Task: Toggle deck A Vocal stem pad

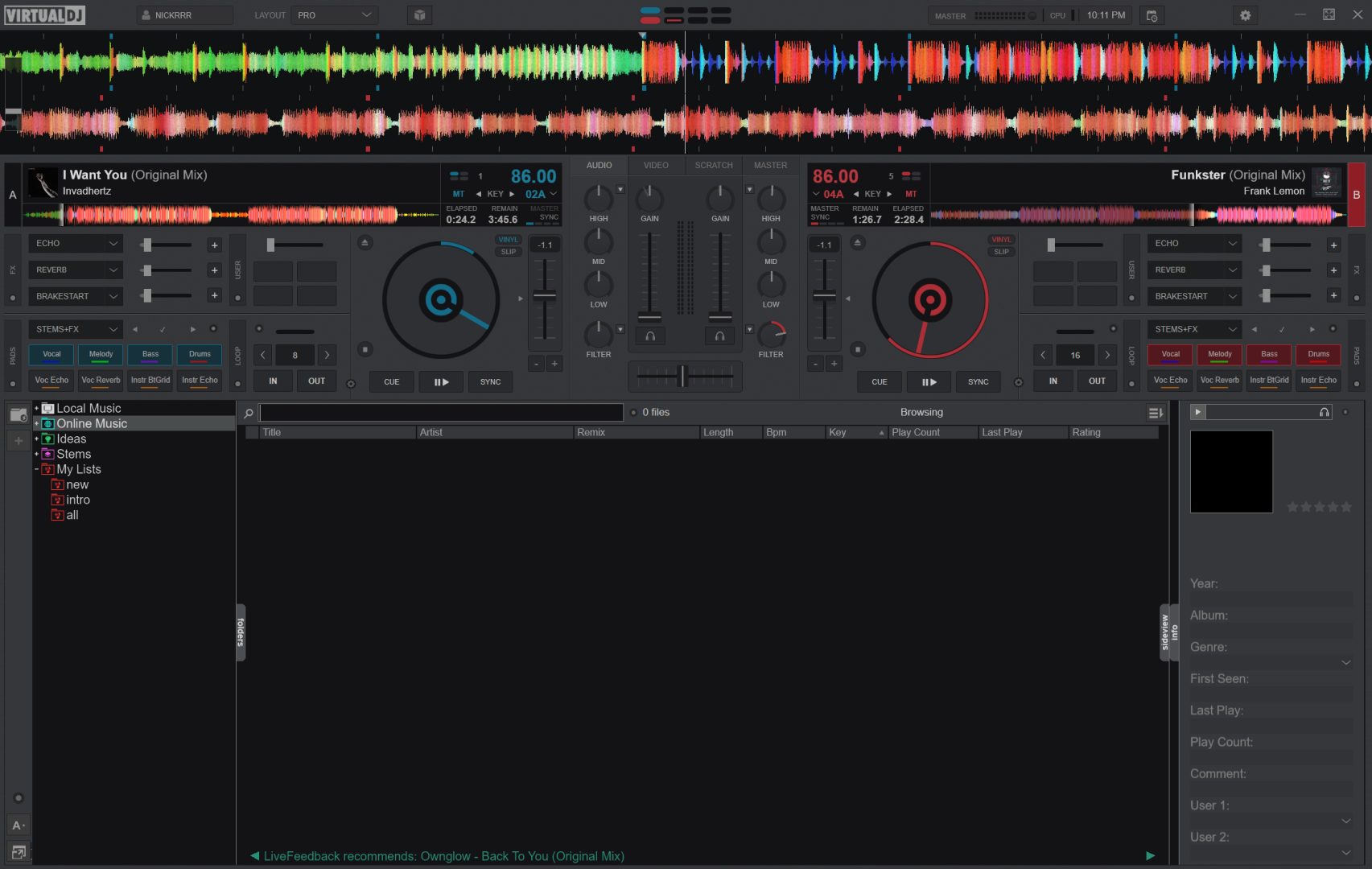Action: (52, 355)
